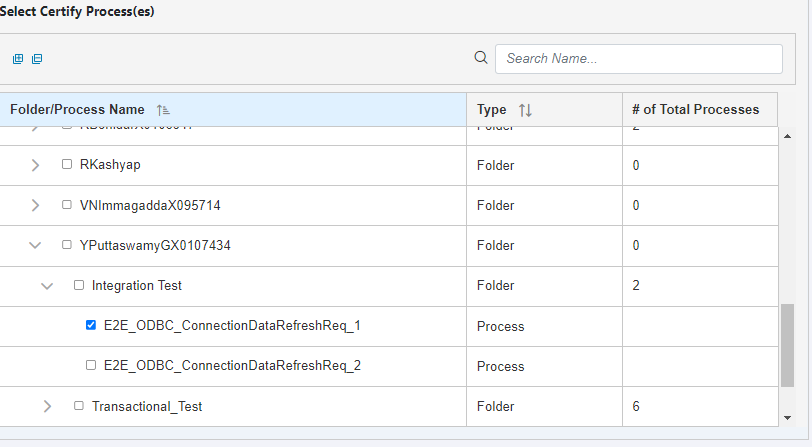Viewport: 812px width, 447px height.
Task: Expand the RKashyap folder
Action: pos(36,165)
